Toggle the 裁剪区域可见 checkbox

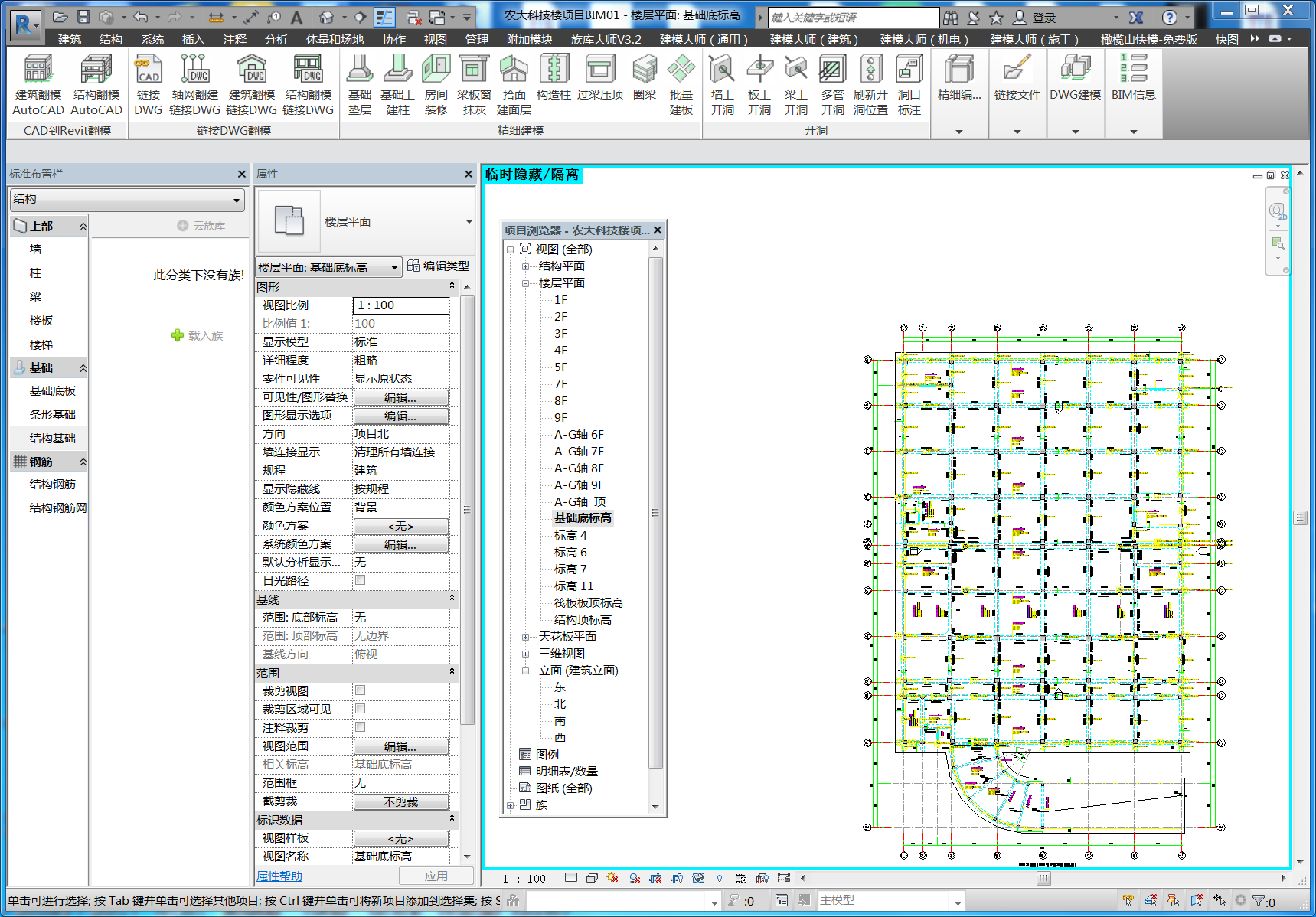point(360,709)
